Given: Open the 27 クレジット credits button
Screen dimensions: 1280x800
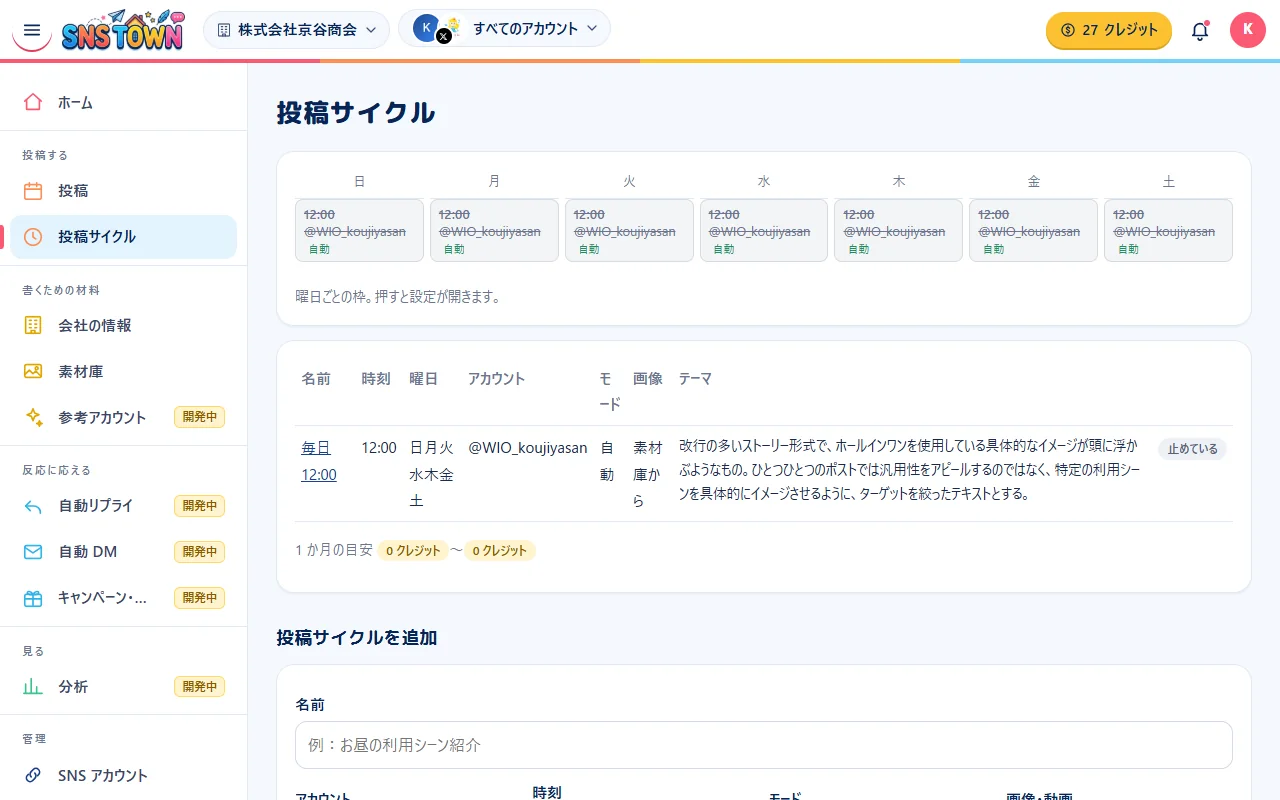Looking at the screenshot, I should tap(1109, 30).
